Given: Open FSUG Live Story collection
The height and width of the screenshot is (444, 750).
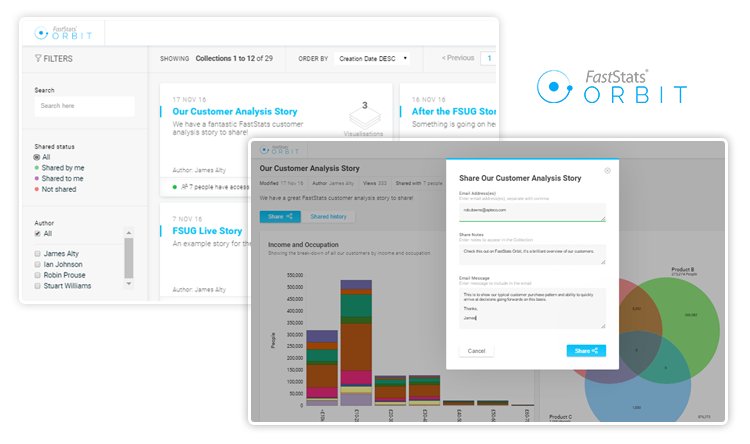Looking at the screenshot, I should pyautogui.click(x=207, y=231).
